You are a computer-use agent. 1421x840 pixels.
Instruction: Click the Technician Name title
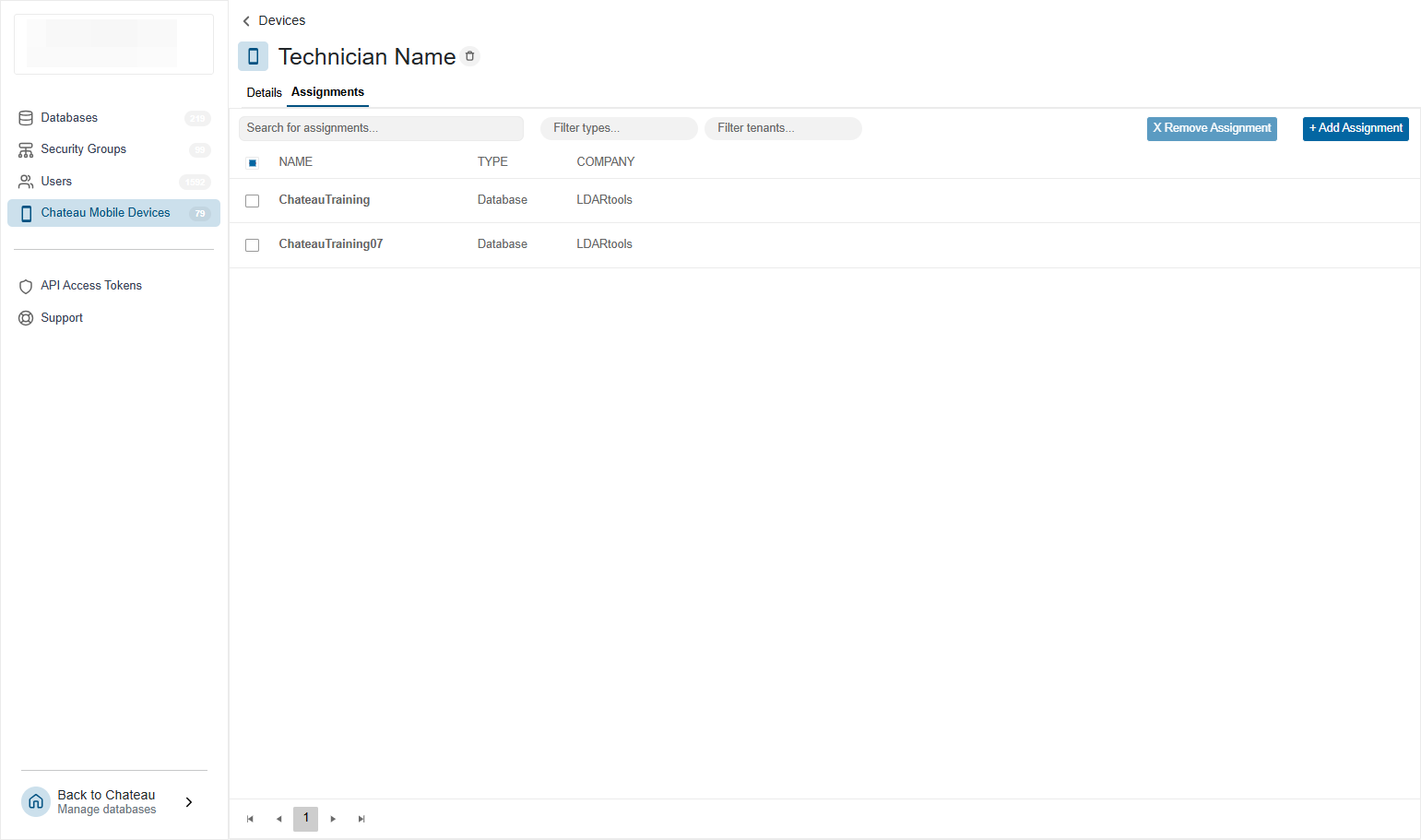[367, 56]
